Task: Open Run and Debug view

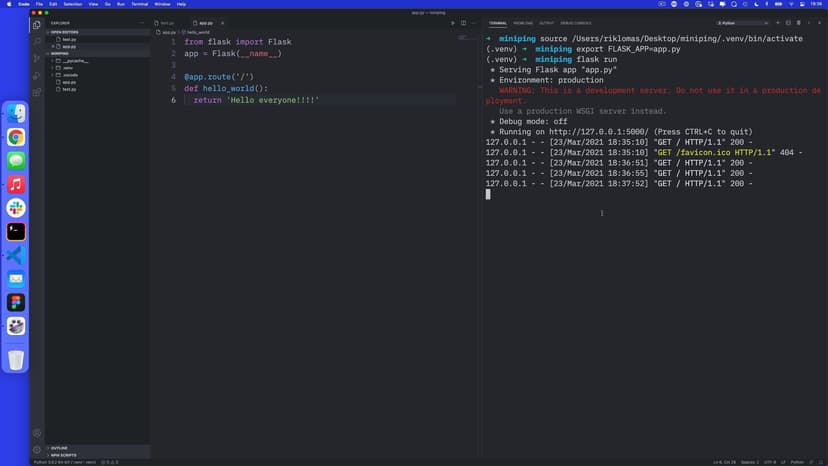Action: tap(37, 75)
